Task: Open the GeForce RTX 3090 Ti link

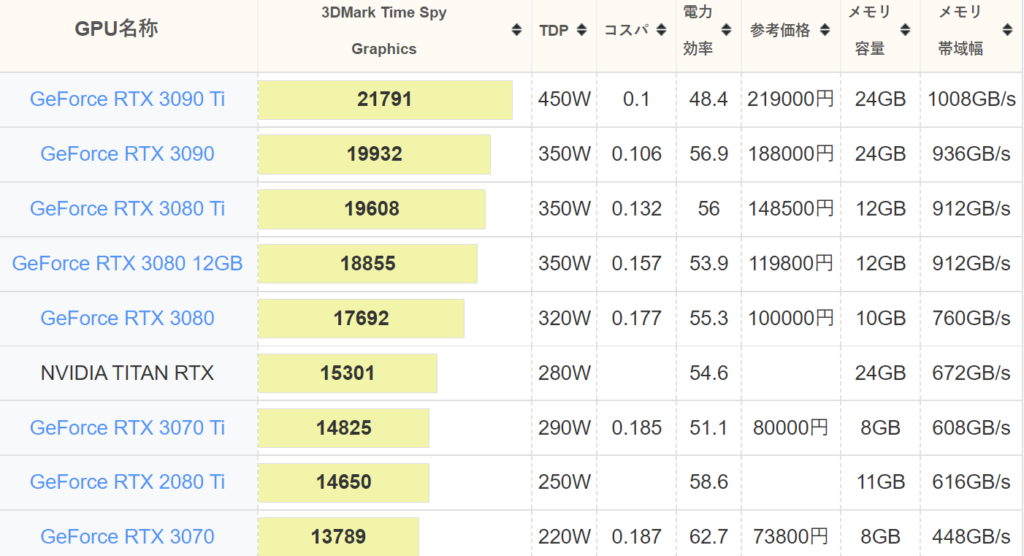Action: (127, 99)
